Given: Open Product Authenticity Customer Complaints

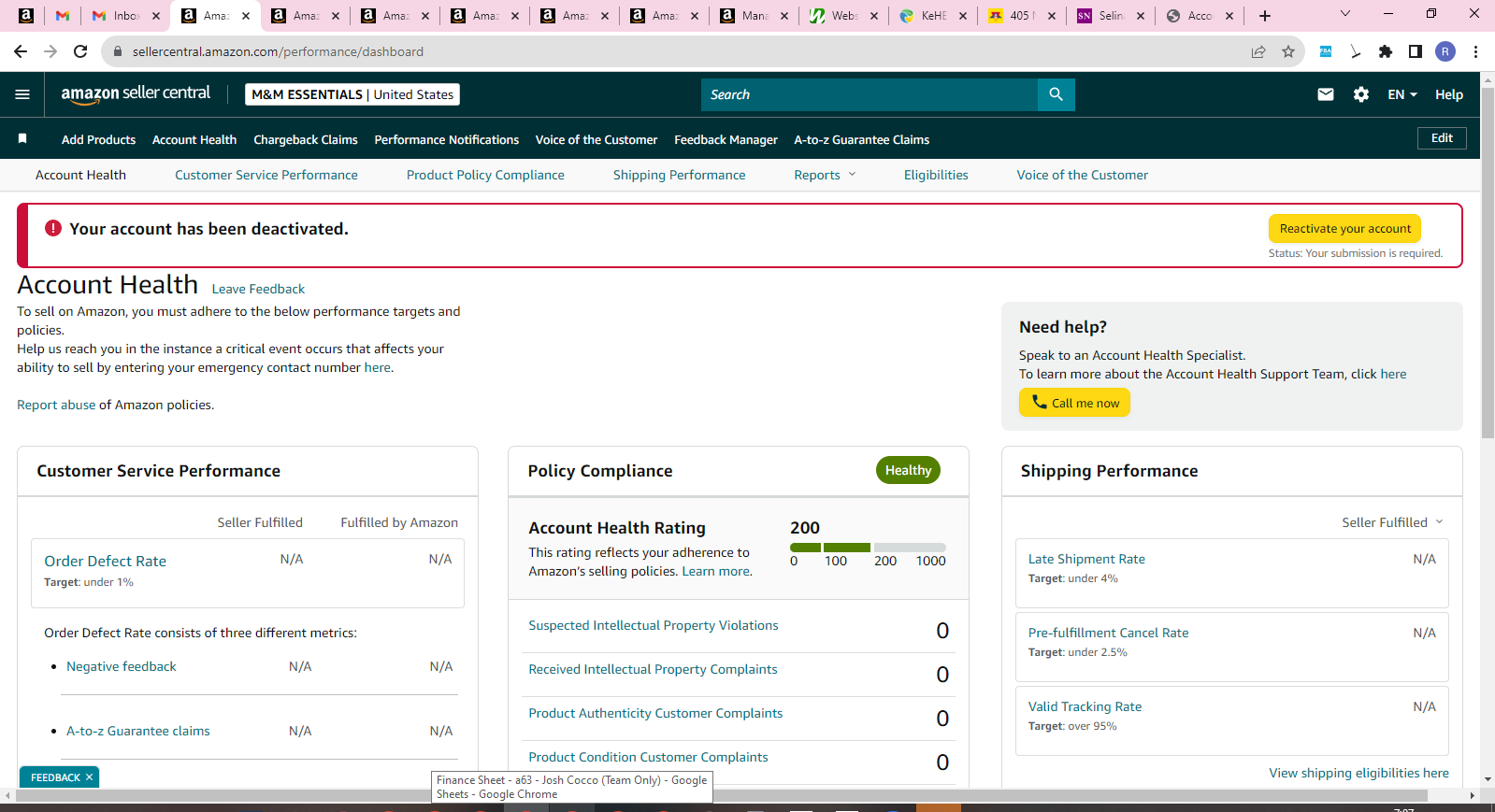Looking at the screenshot, I should [x=655, y=713].
